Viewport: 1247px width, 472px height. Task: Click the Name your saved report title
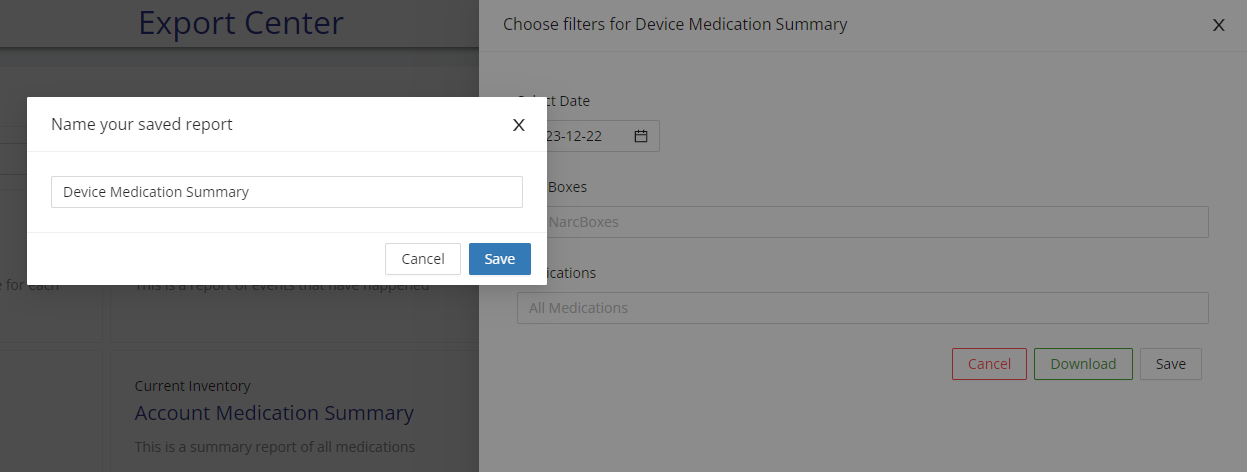(142, 125)
